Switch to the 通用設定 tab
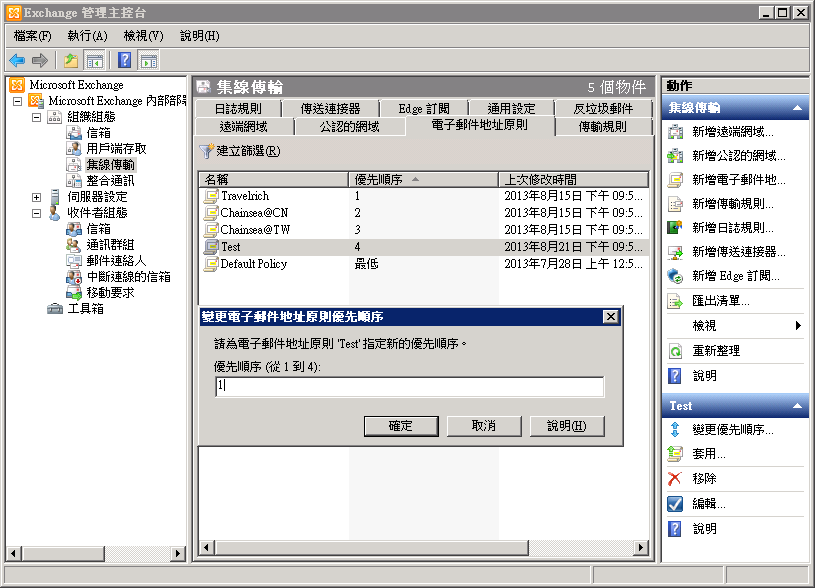 point(511,109)
